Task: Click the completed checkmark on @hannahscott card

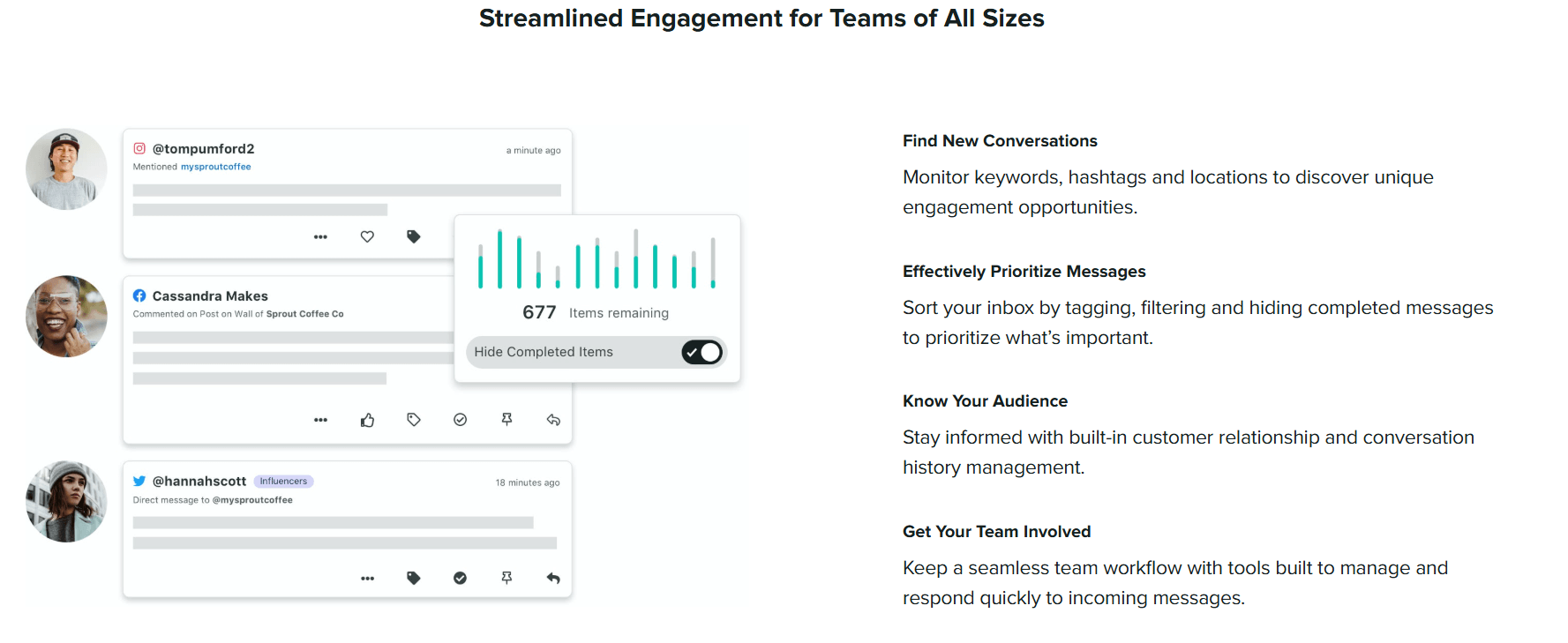Action: 460,578
